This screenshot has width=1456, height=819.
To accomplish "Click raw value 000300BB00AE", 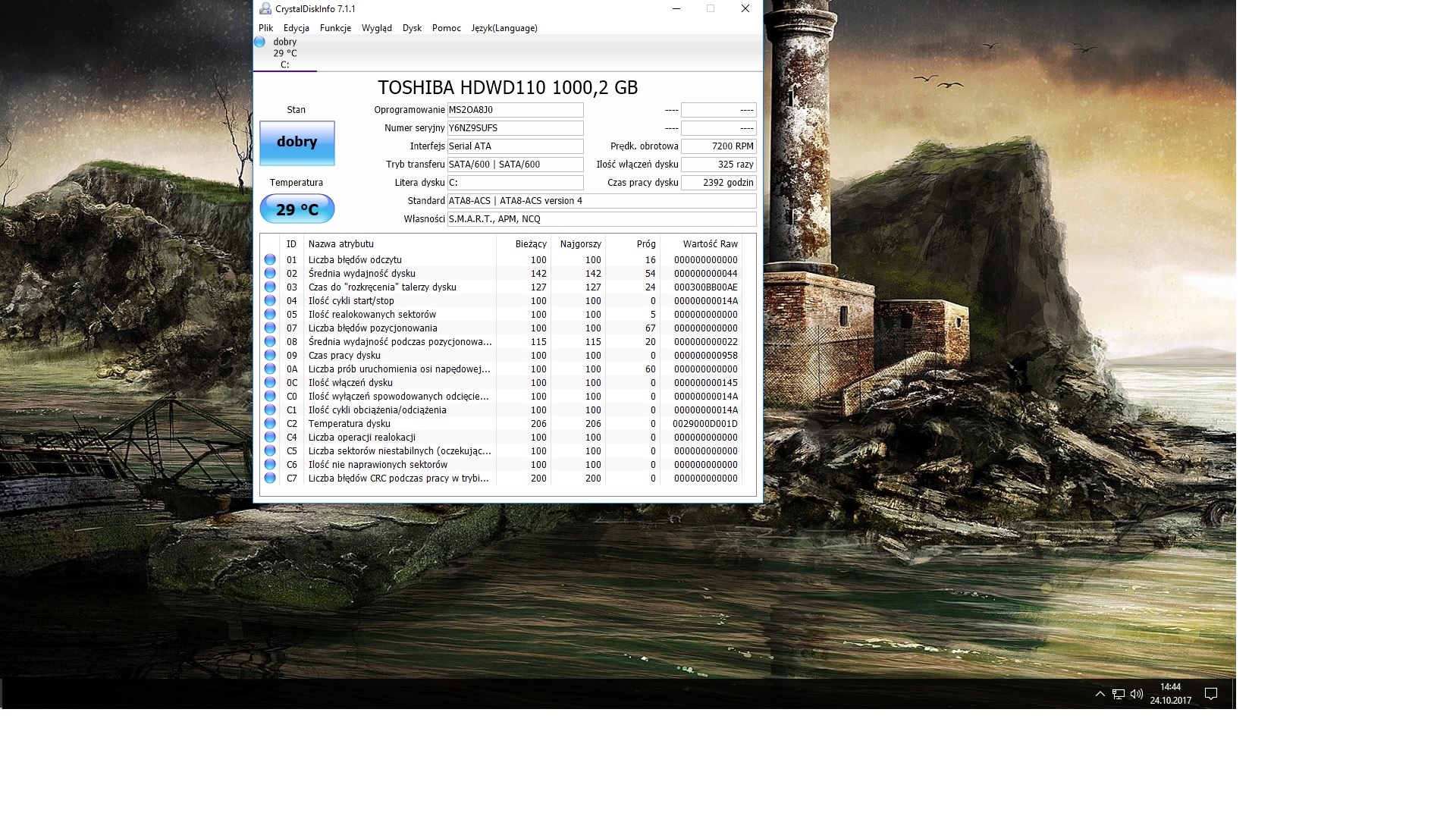I will click(705, 287).
